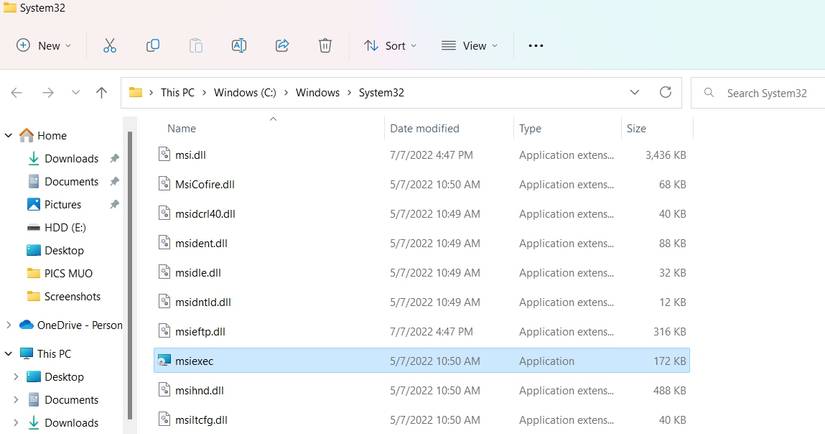The height and width of the screenshot is (434, 825).
Task: Click pin icon next to Pictures
Action: click(x=114, y=204)
